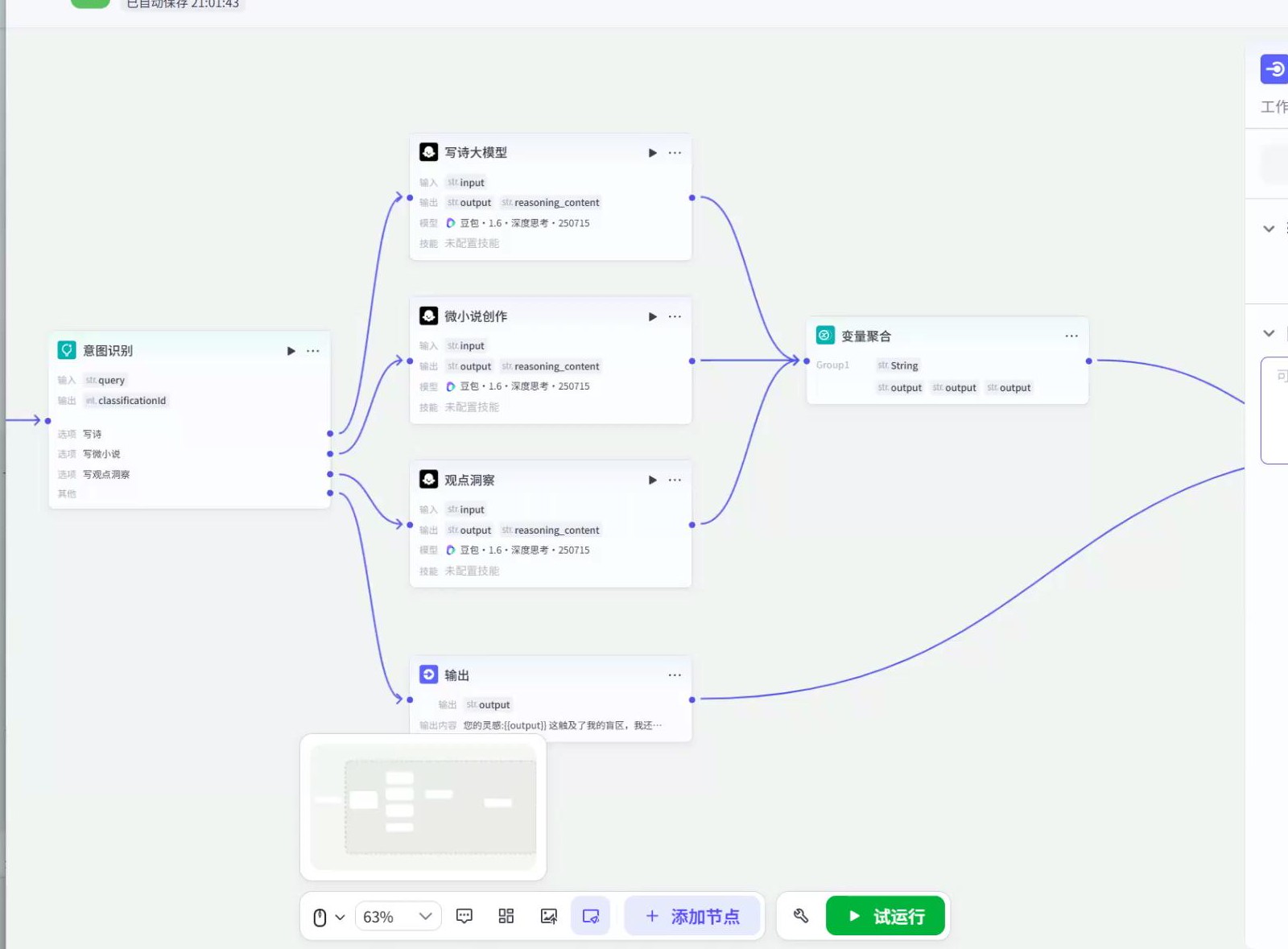1288x949 pixels.
Task: Click the 输出内容 text in 输出 node
Action: click(563, 726)
